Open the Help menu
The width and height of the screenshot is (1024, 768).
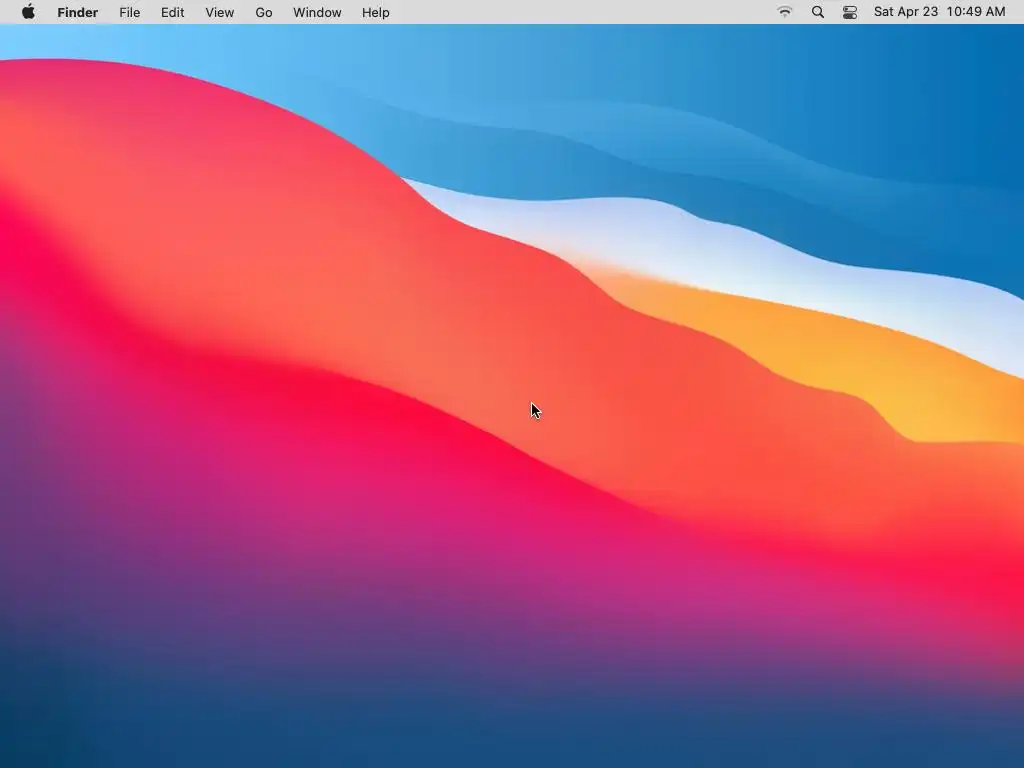tap(376, 12)
